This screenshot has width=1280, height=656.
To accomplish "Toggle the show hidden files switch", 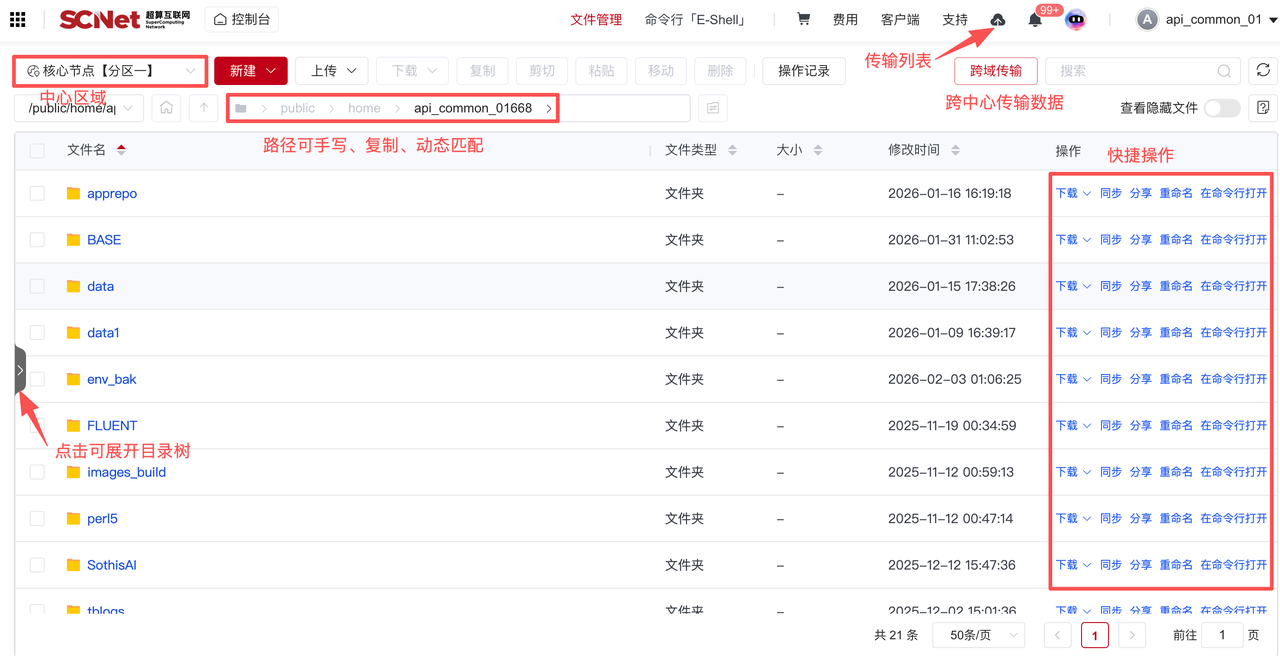I will (1221, 108).
